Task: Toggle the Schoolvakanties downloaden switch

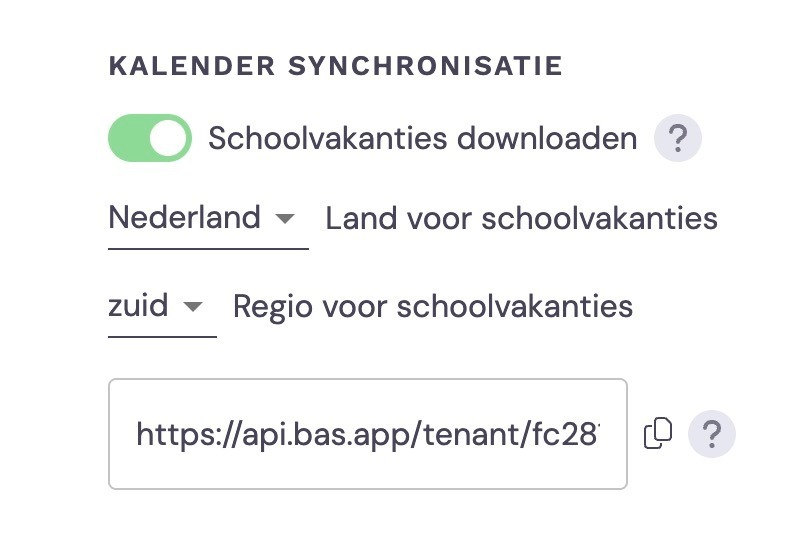Action: coord(150,138)
